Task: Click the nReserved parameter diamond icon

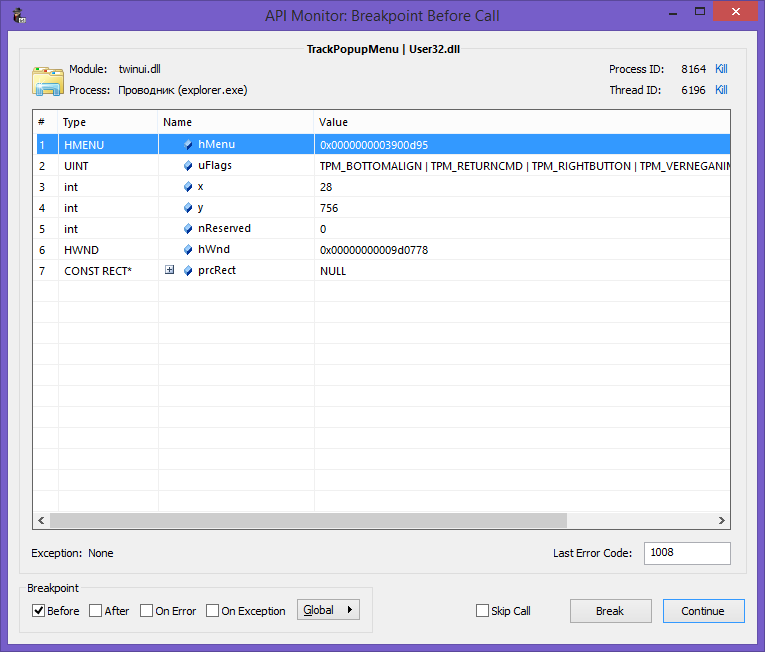Action: (x=188, y=228)
